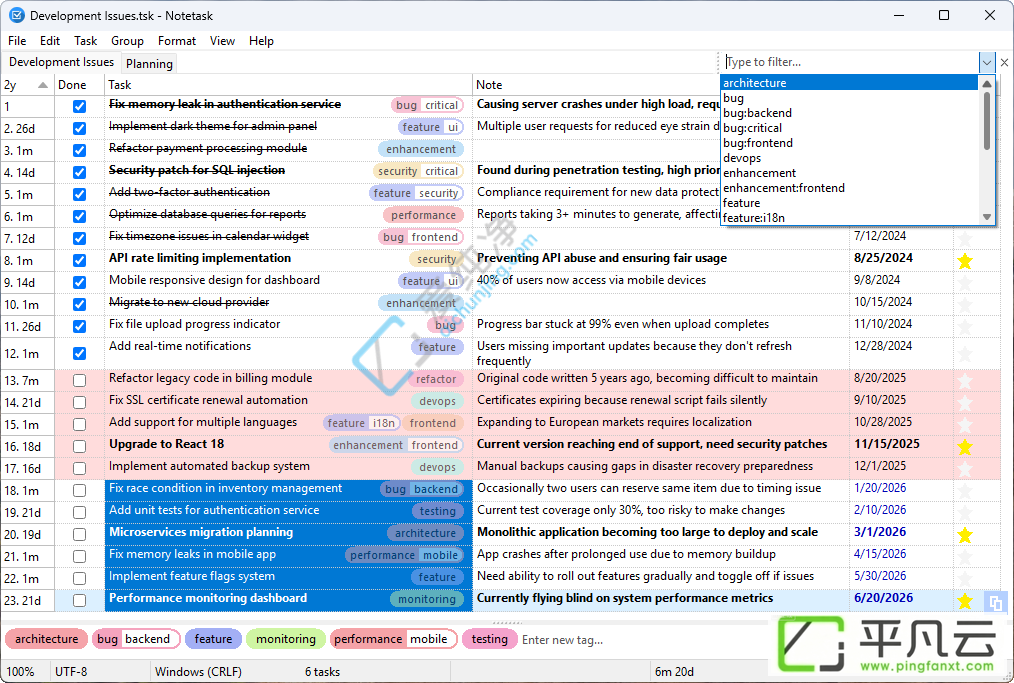This screenshot has height=683, width=1014.
Task: Star the task dated 10/15/2024
Action: (965, 305)
